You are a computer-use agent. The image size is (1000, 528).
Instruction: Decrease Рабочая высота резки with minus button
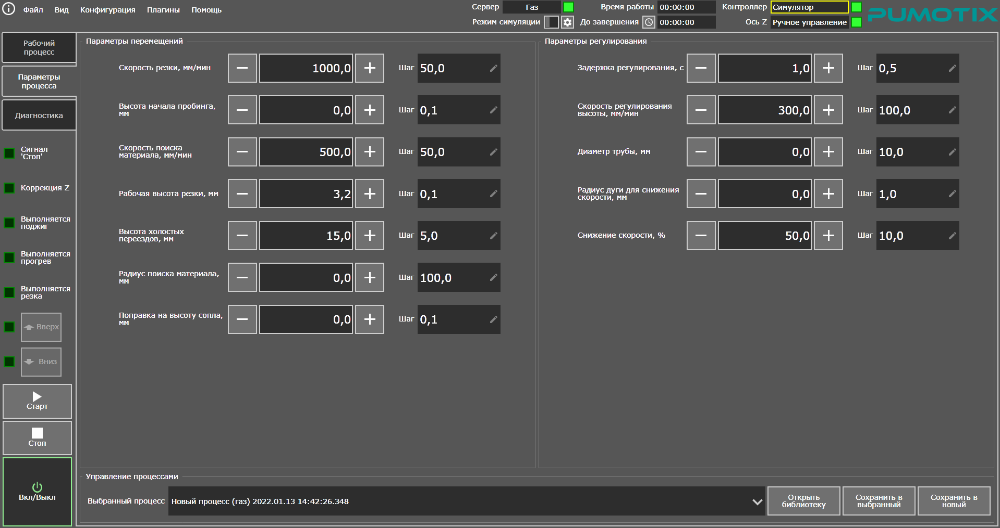coord(242,194)
